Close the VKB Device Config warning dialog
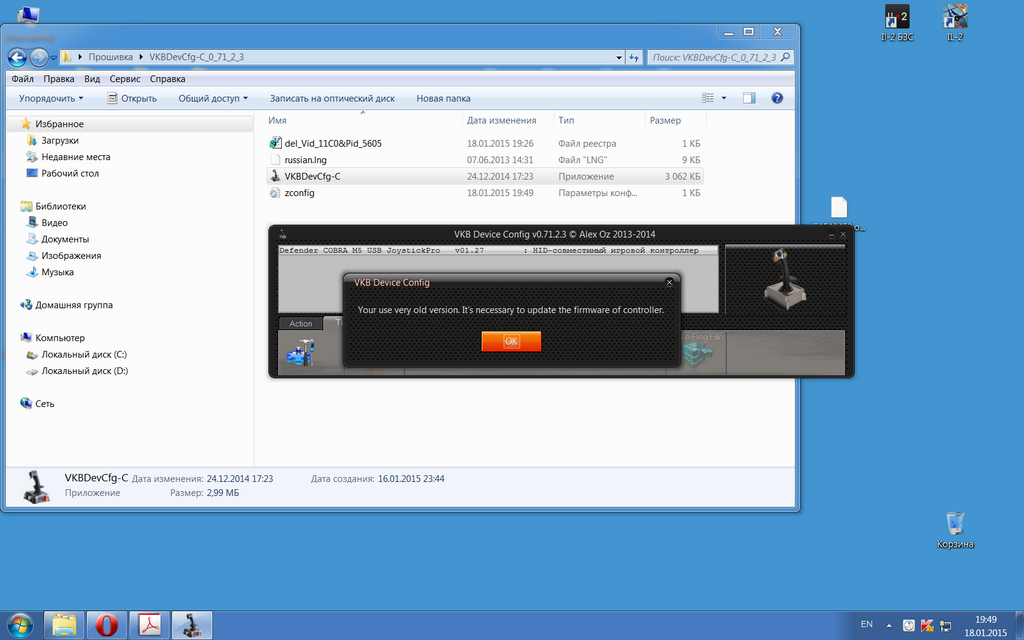Image resolution: width=1024 pixels, height=640 pixels. point(669,283)
